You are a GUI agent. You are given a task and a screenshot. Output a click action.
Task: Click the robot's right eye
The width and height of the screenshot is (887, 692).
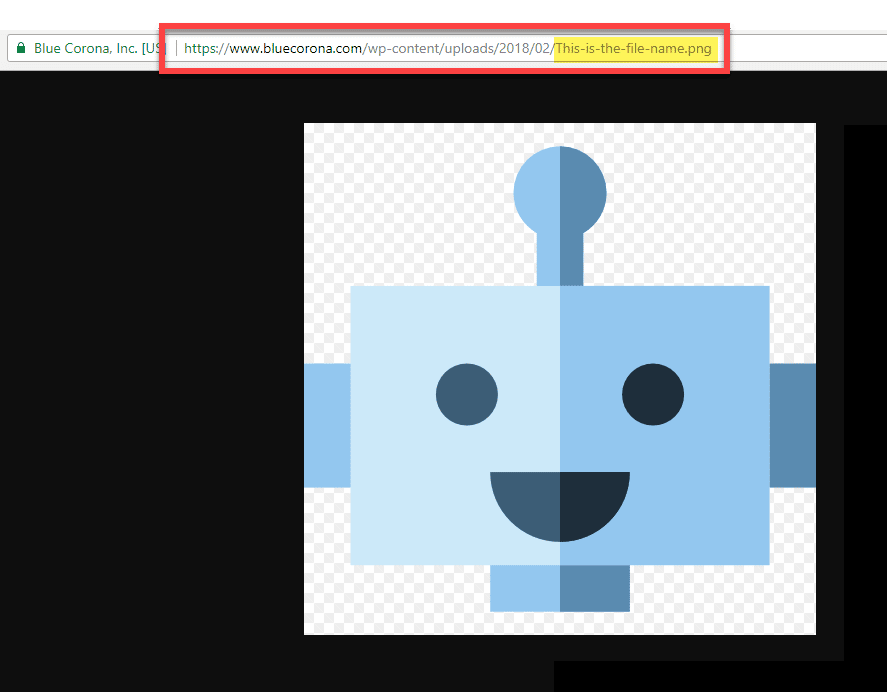point(653,394)
